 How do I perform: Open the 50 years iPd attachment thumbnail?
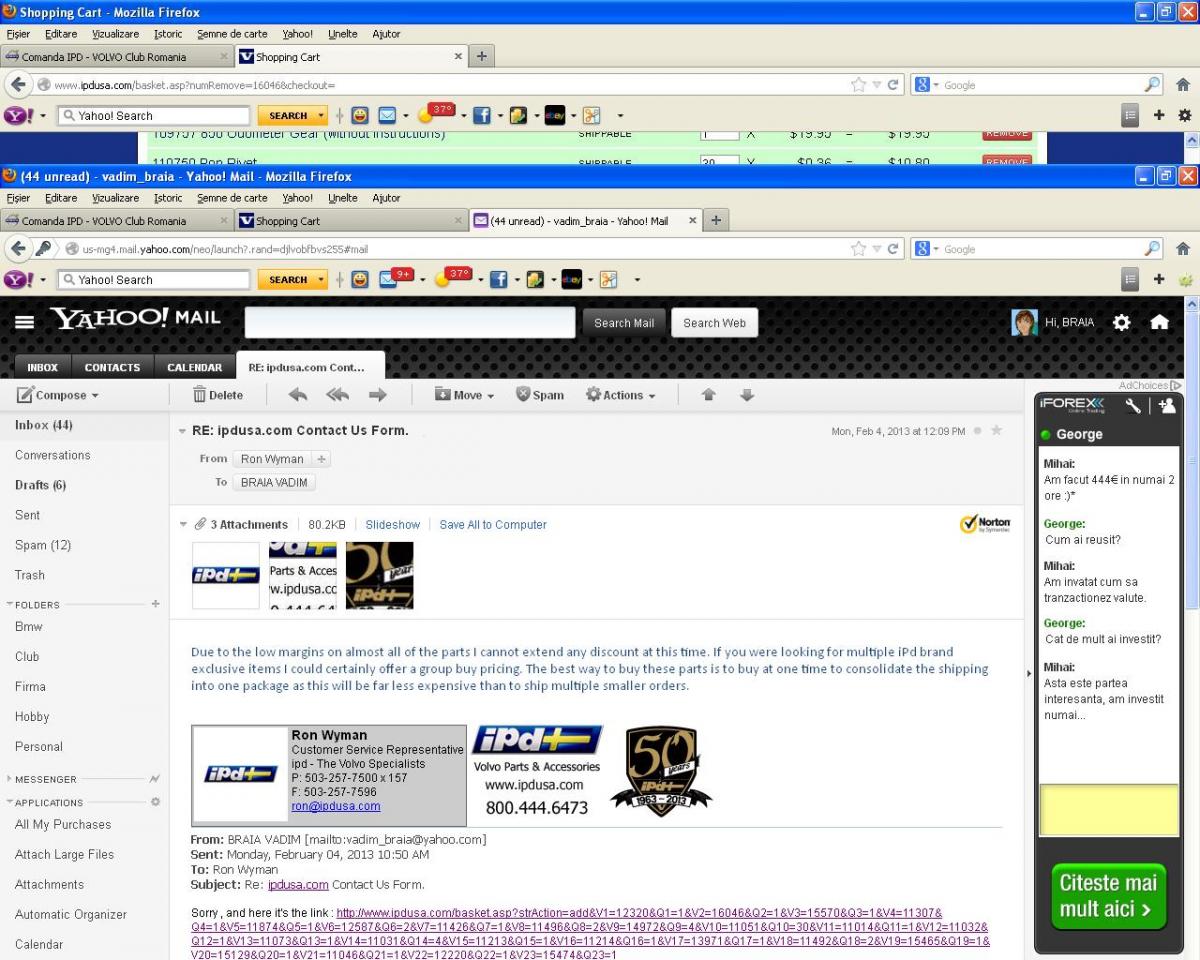[379, 575]
